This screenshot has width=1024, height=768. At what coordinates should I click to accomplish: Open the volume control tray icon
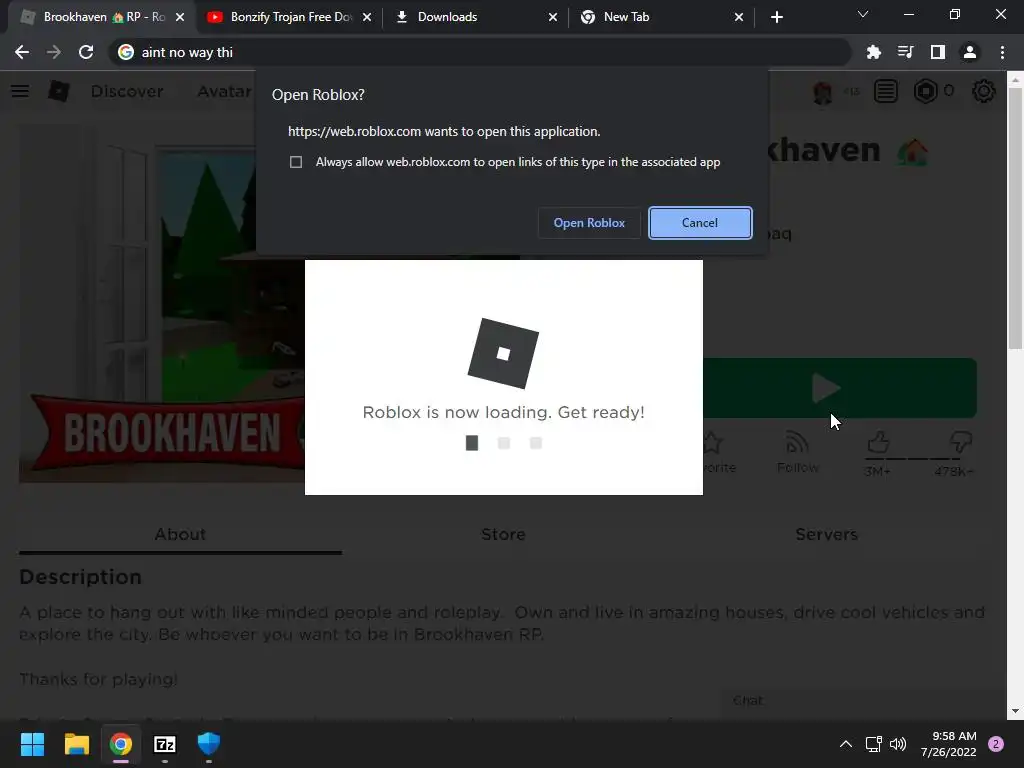899,744
